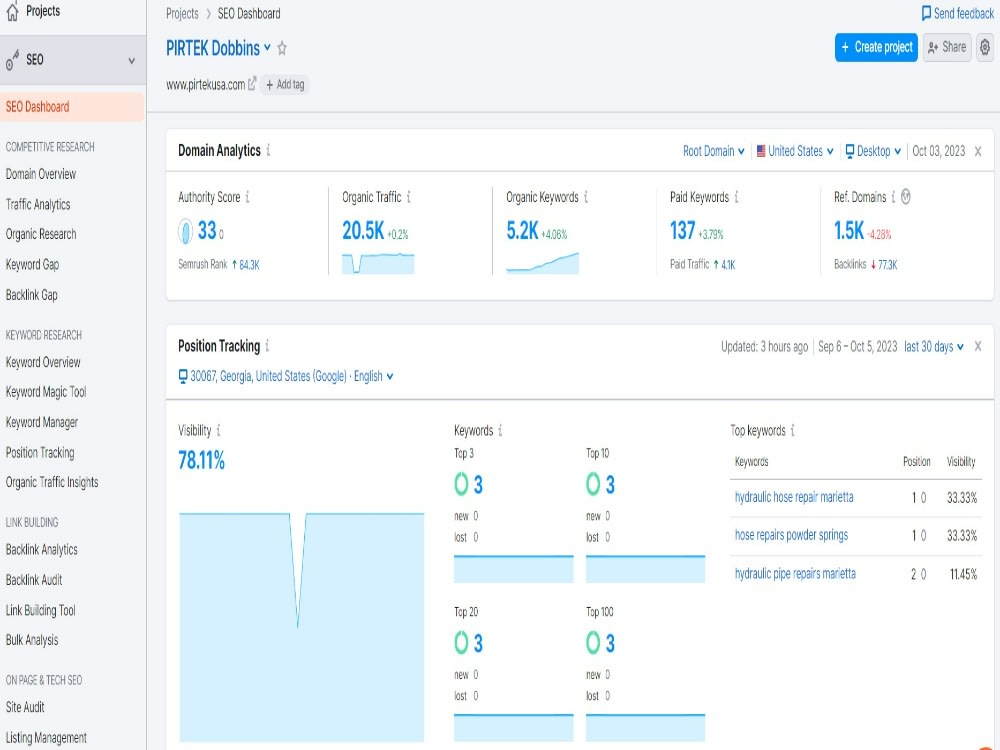The height and width of the screenshot is (750, 1000).
Task: Click the Semrush Rank 84.3K value
Action: coord(249,265)
